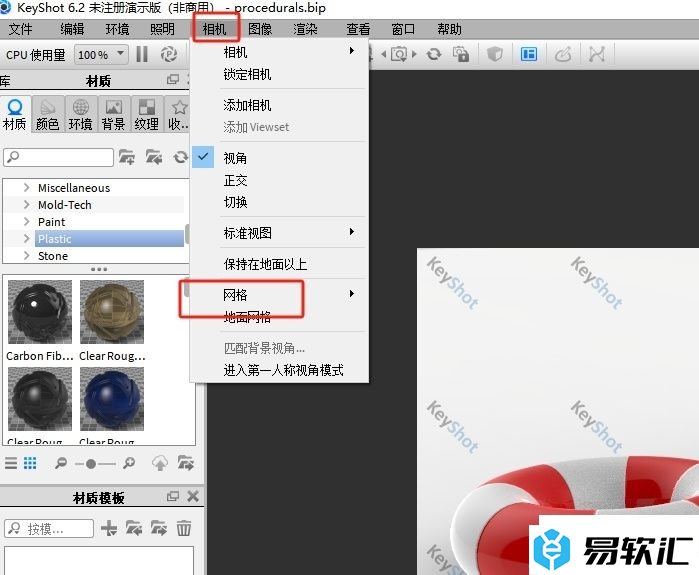Screen dimensions: 699x575
Task: Switch library to list view
Action: pyautogui.click(x=11, y=463)
